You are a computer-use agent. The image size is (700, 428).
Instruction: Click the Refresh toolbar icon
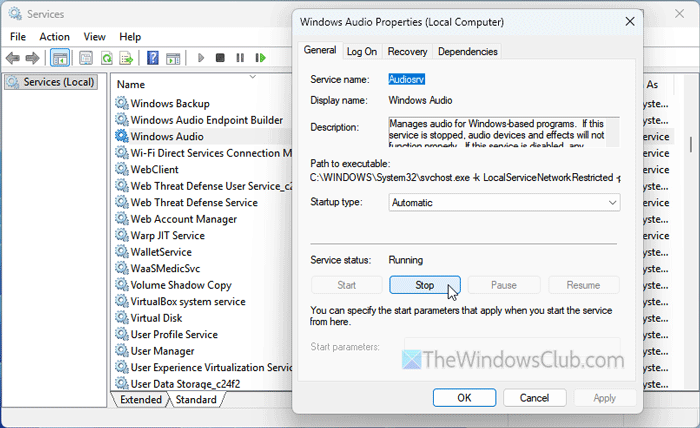(106, 58)
